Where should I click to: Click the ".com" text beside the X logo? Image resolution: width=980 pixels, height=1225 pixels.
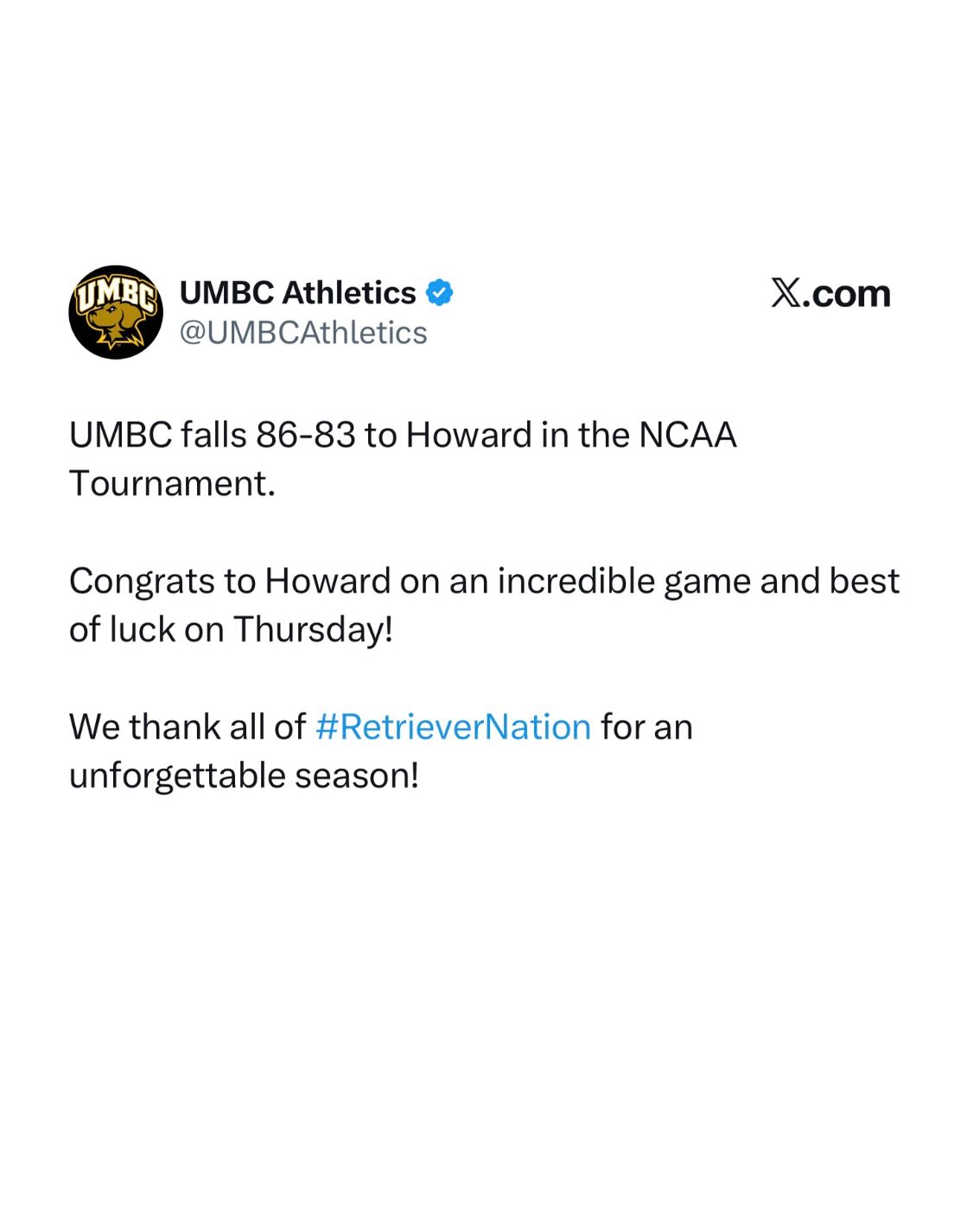click(846, 294)
